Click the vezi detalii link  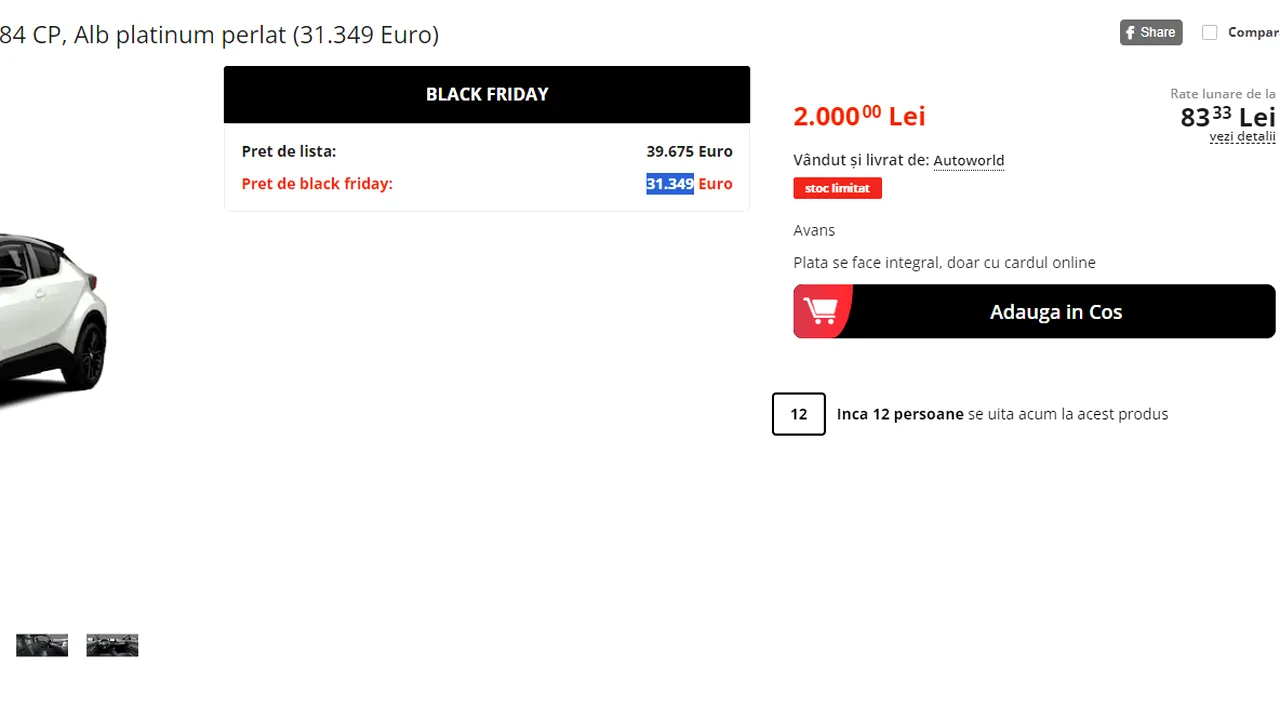point(1243,137)
